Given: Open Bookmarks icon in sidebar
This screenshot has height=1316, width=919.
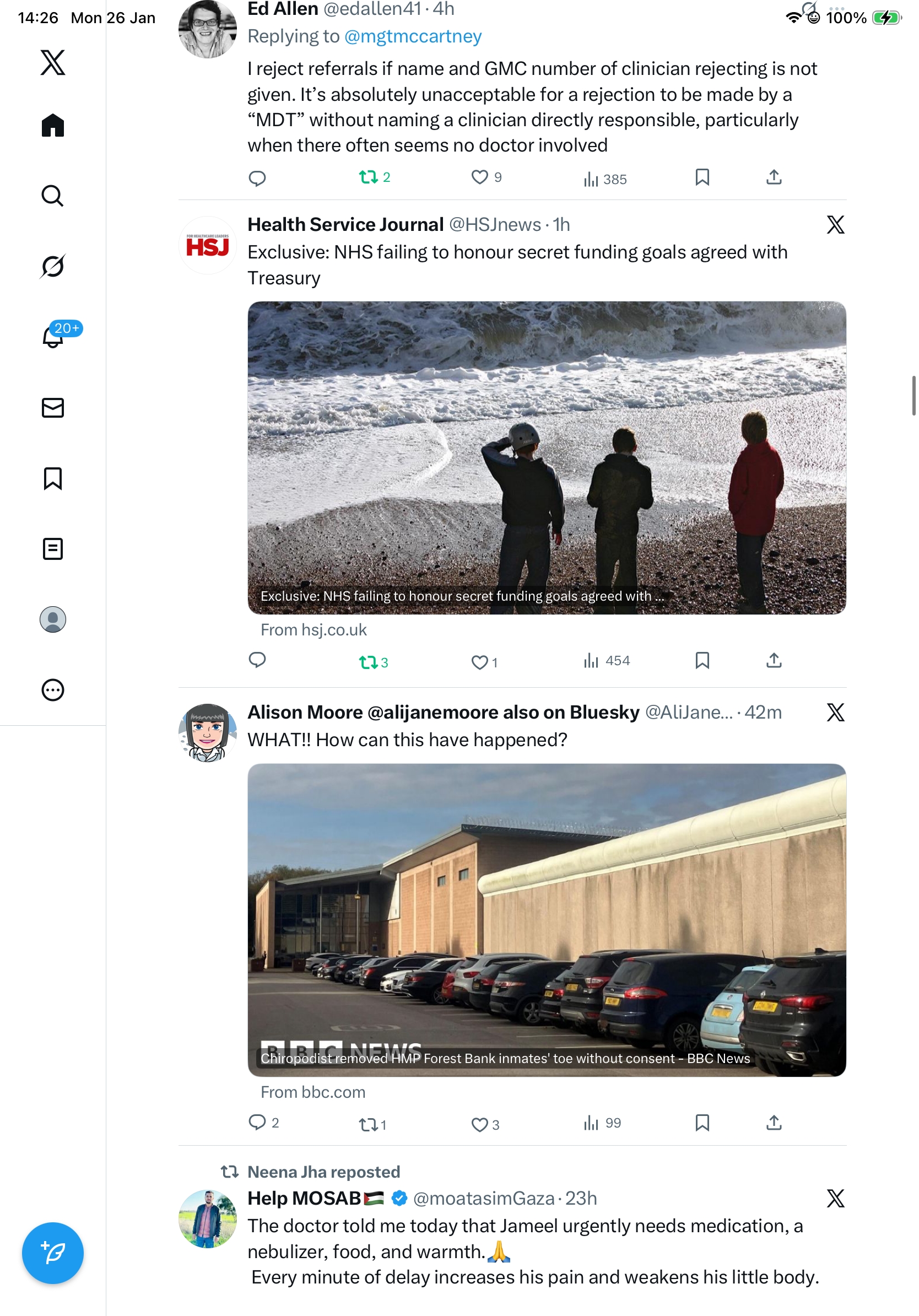Looking at the screenshot, I should [x=53, y=478].
